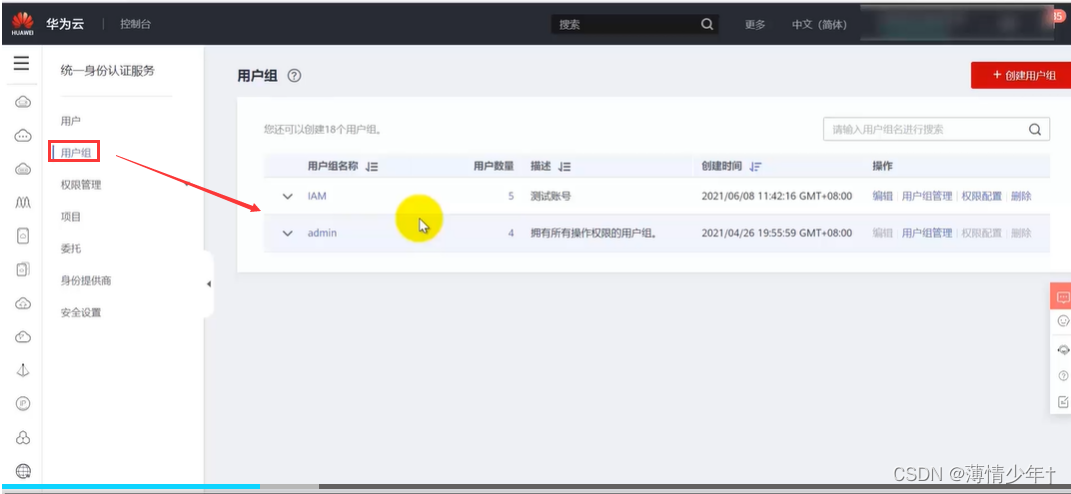The width and height of the screenshot is (1071, 494).
Task: Click the video progress bar at the bottom
Action: coord(536,486)
